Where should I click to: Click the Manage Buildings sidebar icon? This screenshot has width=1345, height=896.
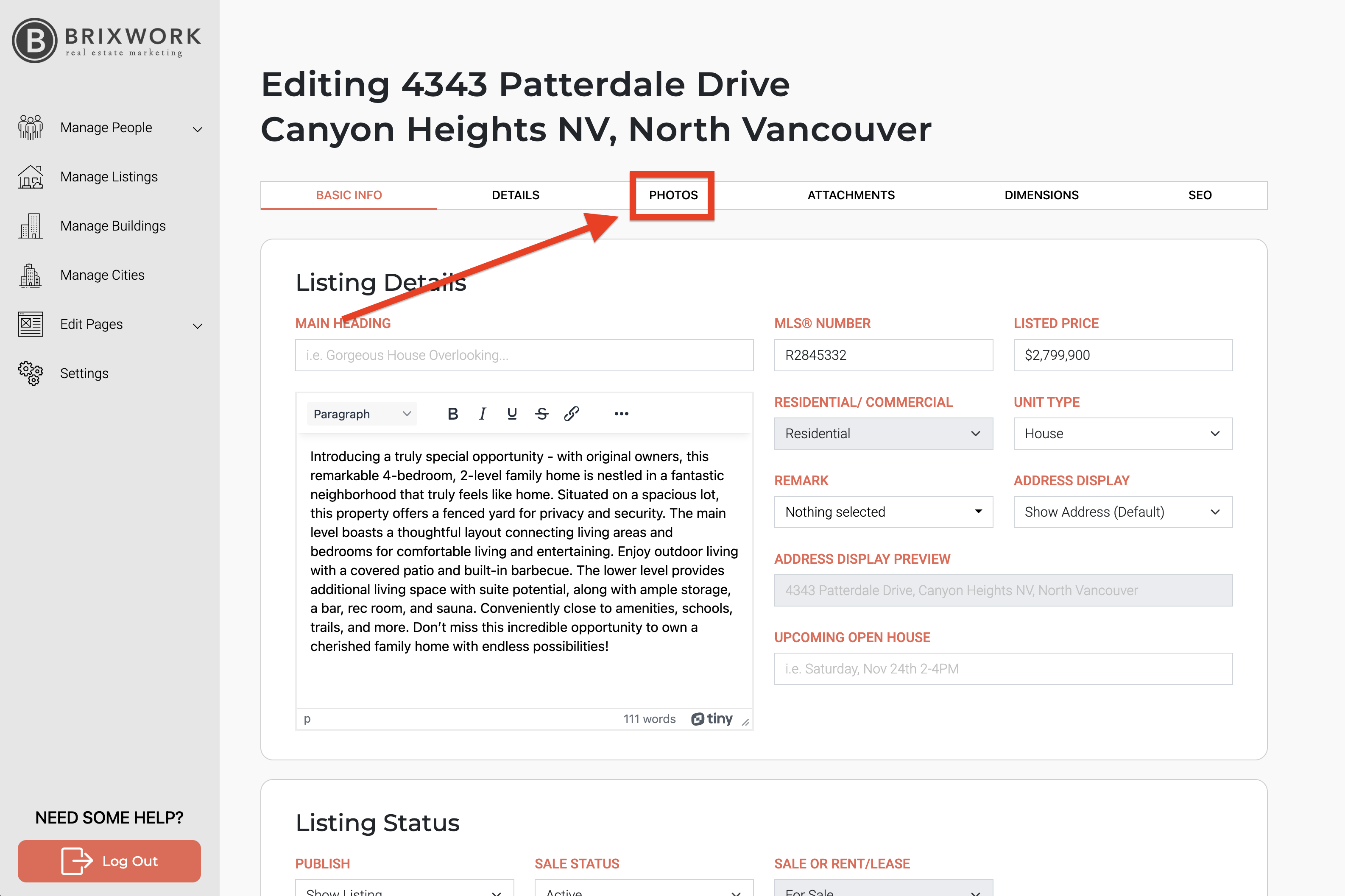point(30,226)
